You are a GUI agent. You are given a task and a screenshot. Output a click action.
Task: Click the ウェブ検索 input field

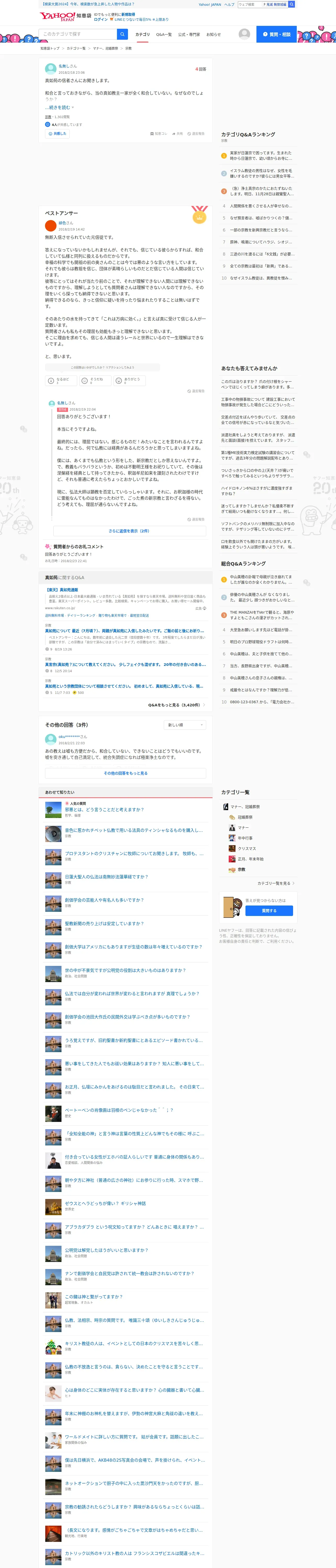click(250, 4)
